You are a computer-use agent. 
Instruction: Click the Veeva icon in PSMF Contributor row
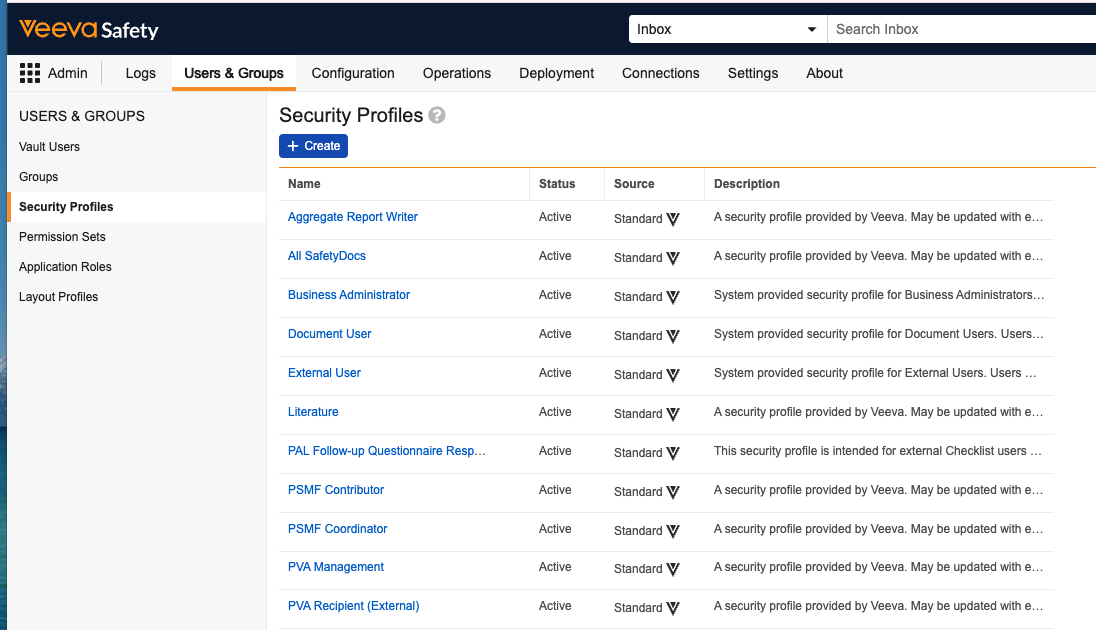click(673, 492)
